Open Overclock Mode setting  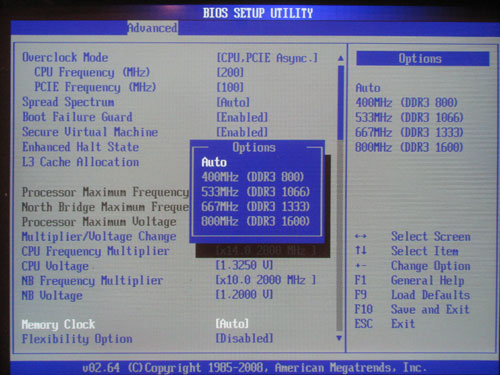click(65, 57)
